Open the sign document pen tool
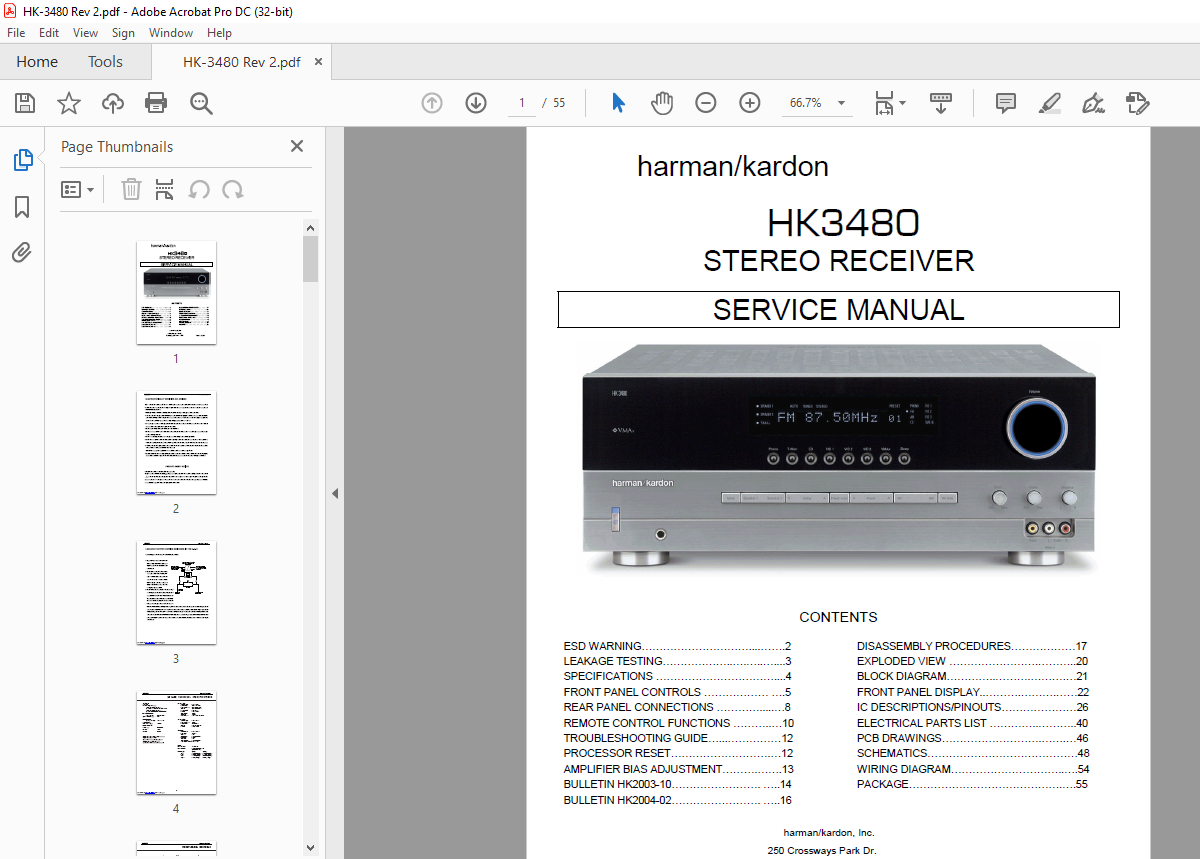The width and height of the screenshot is (1200, 859). (x=1093, y=103)
